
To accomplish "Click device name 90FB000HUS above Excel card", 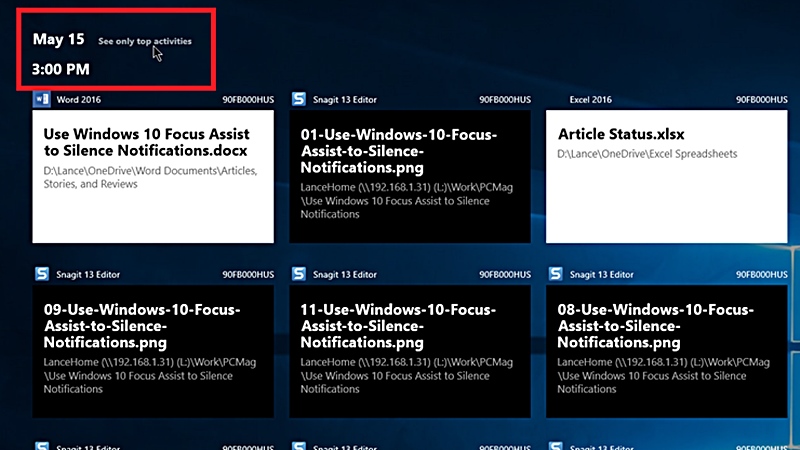I will pyautogui.click(x=758, y=100).
